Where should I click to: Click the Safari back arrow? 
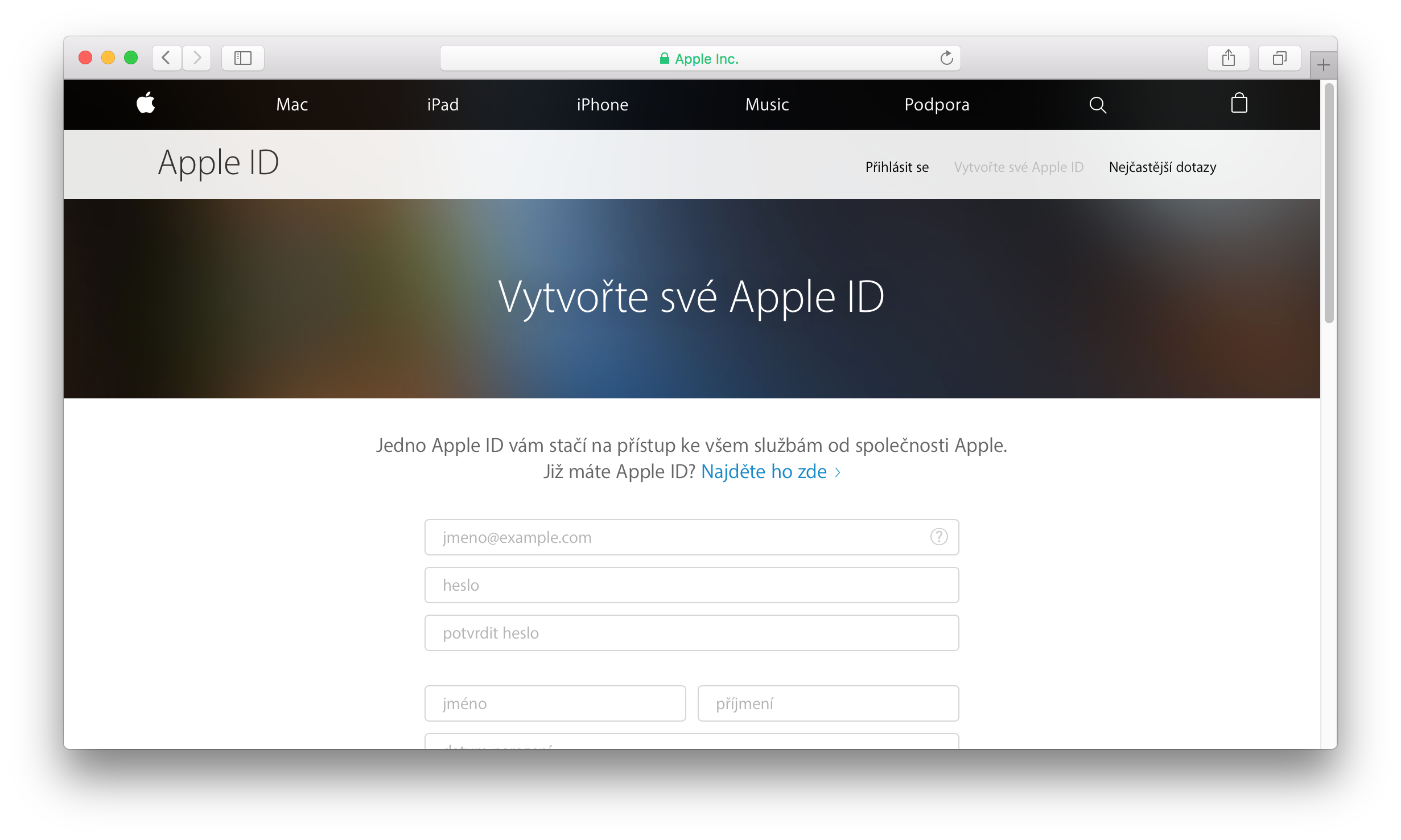[x=167, y=58]
